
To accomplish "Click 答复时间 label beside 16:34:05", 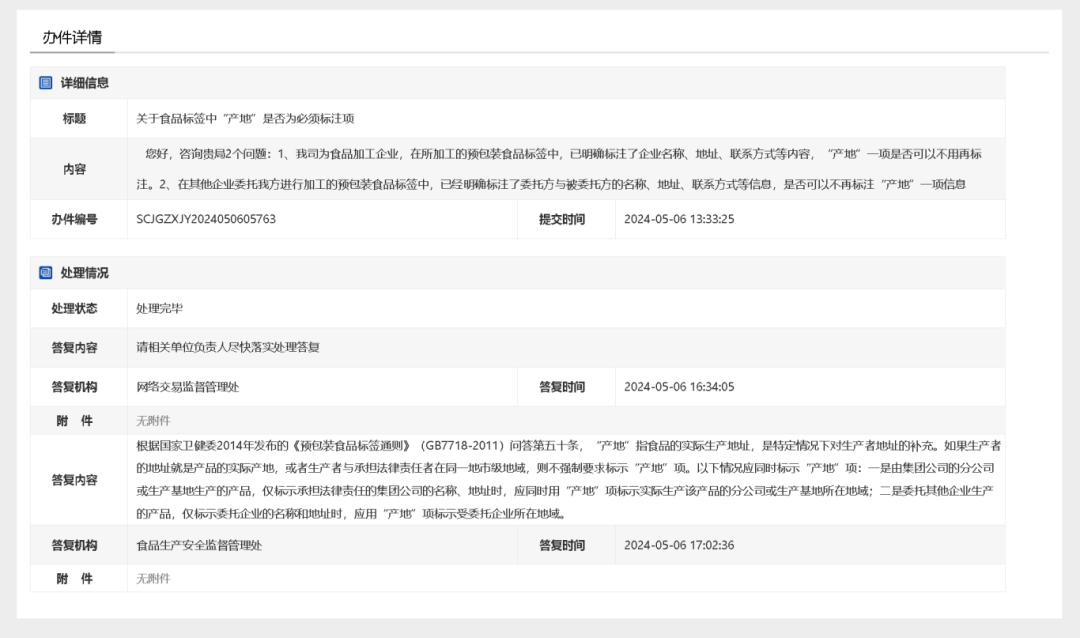I will point(562,387).
